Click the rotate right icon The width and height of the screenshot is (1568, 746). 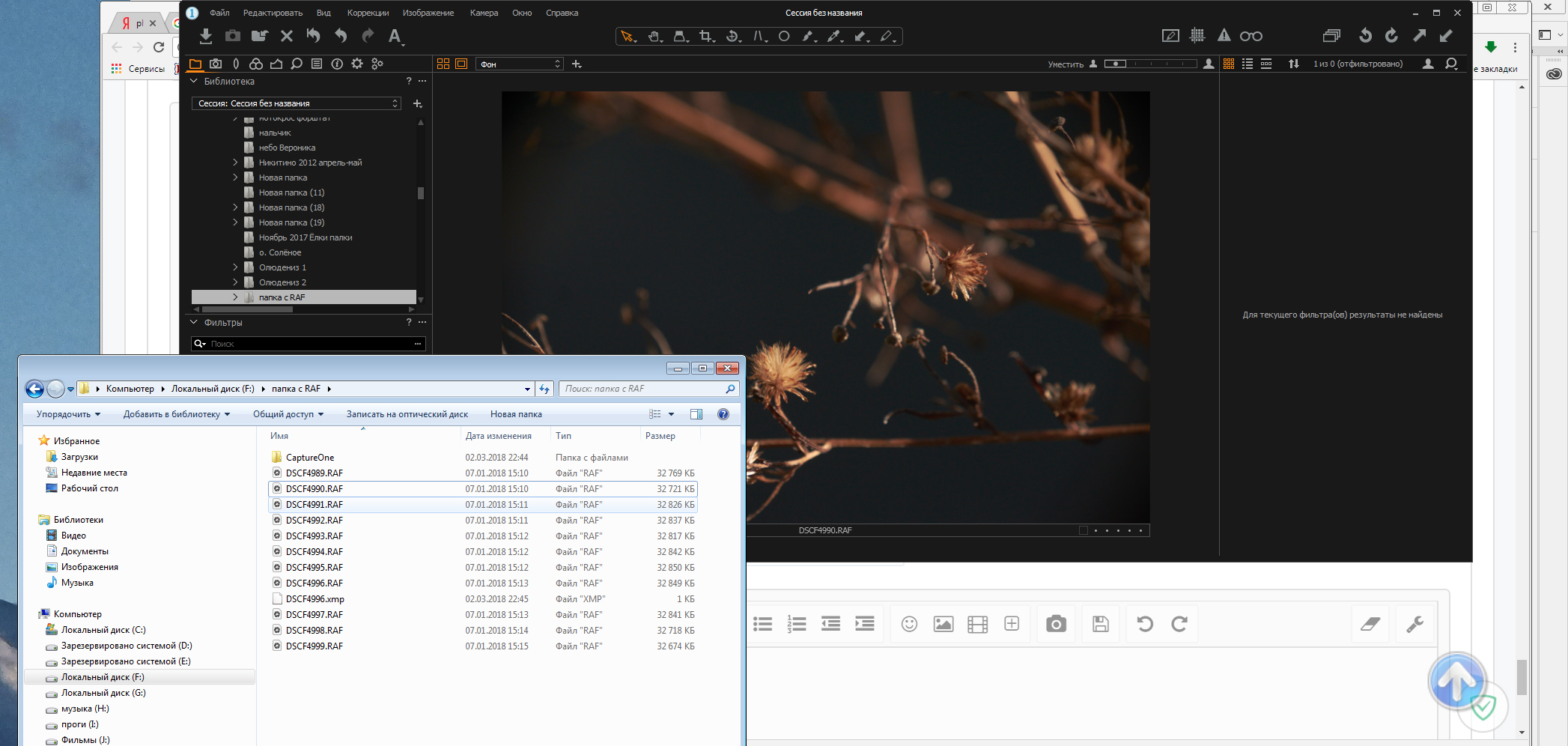pyautogui.click(x=1391, y=35)
